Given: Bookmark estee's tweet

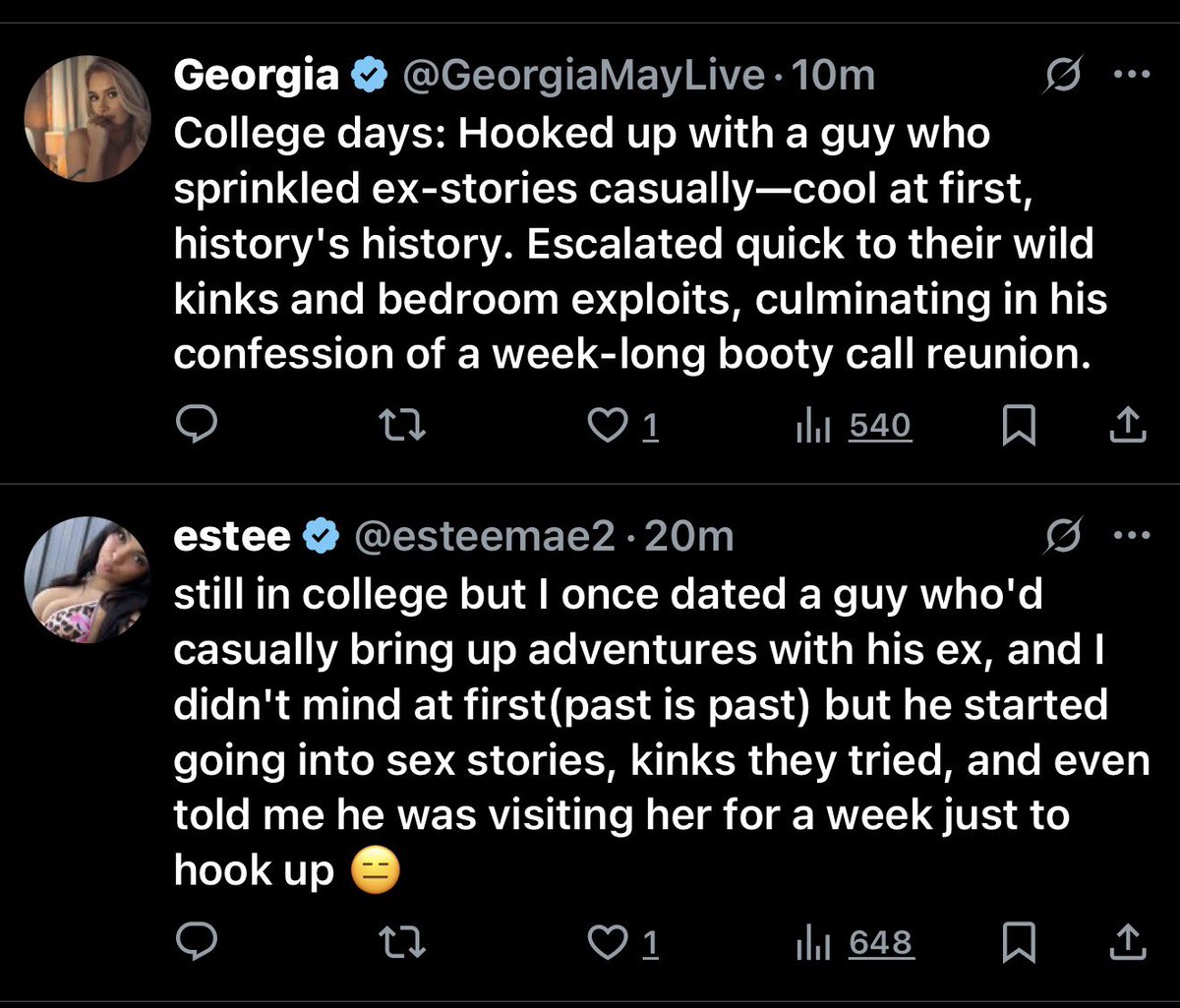Looking at the screenshot, I should [x=1019, y=943].
